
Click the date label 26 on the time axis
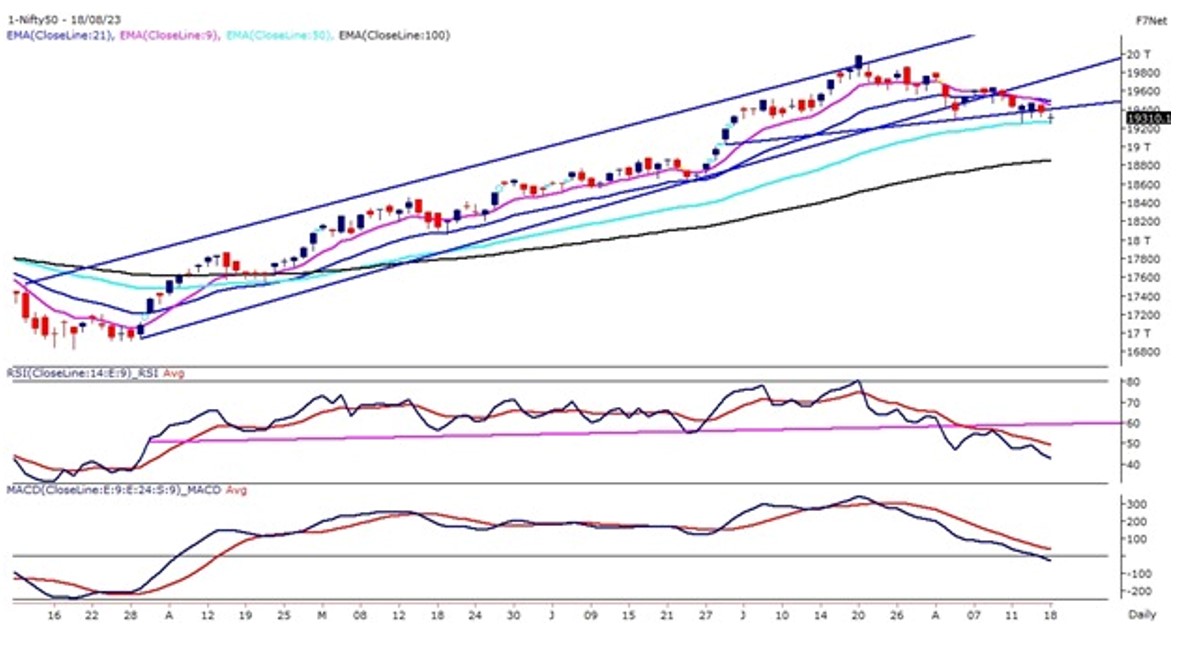tap(897, 615)
